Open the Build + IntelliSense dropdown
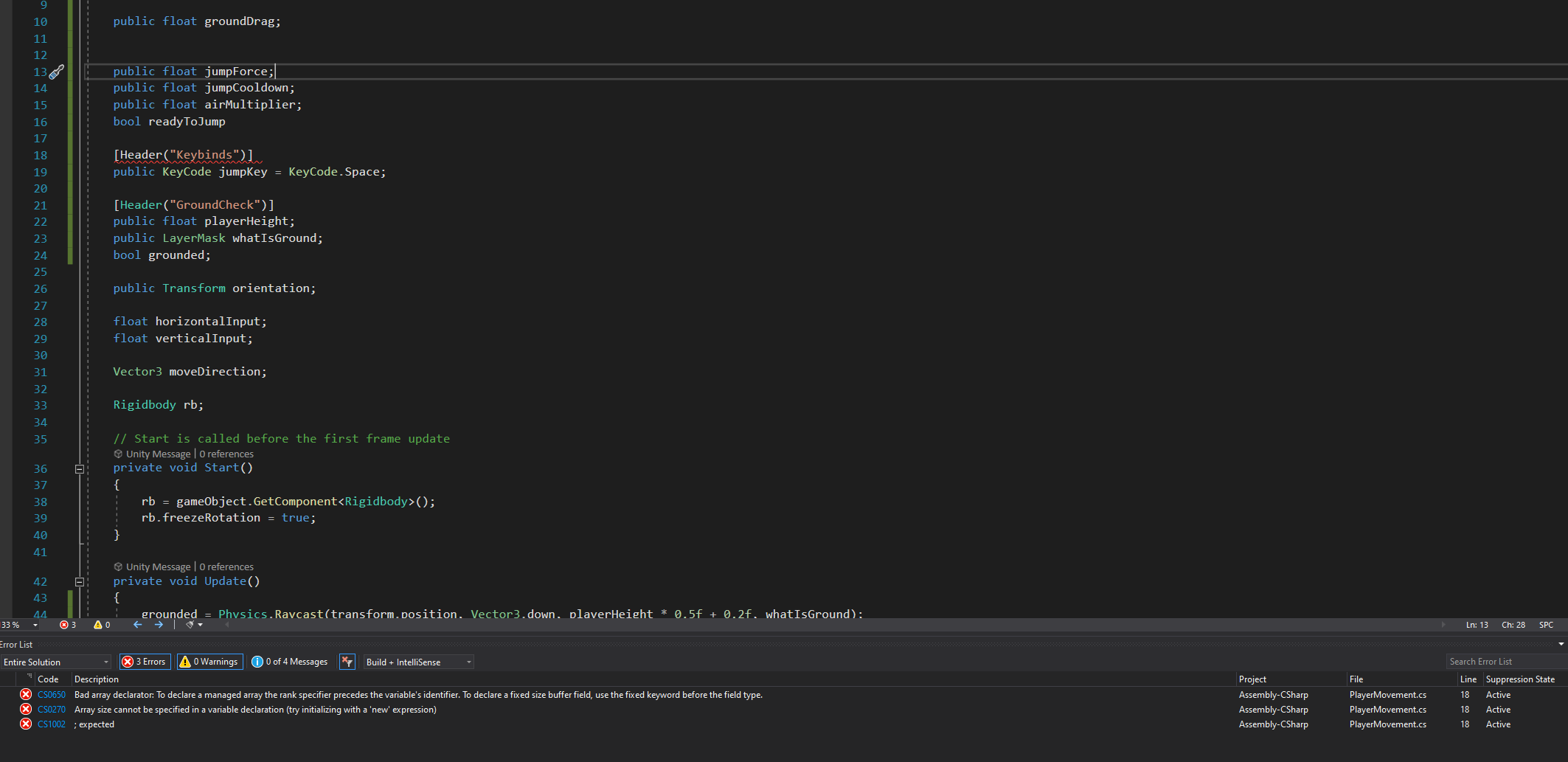The image size is (1568, 762). pyautogui.click(x=418, y=662)
